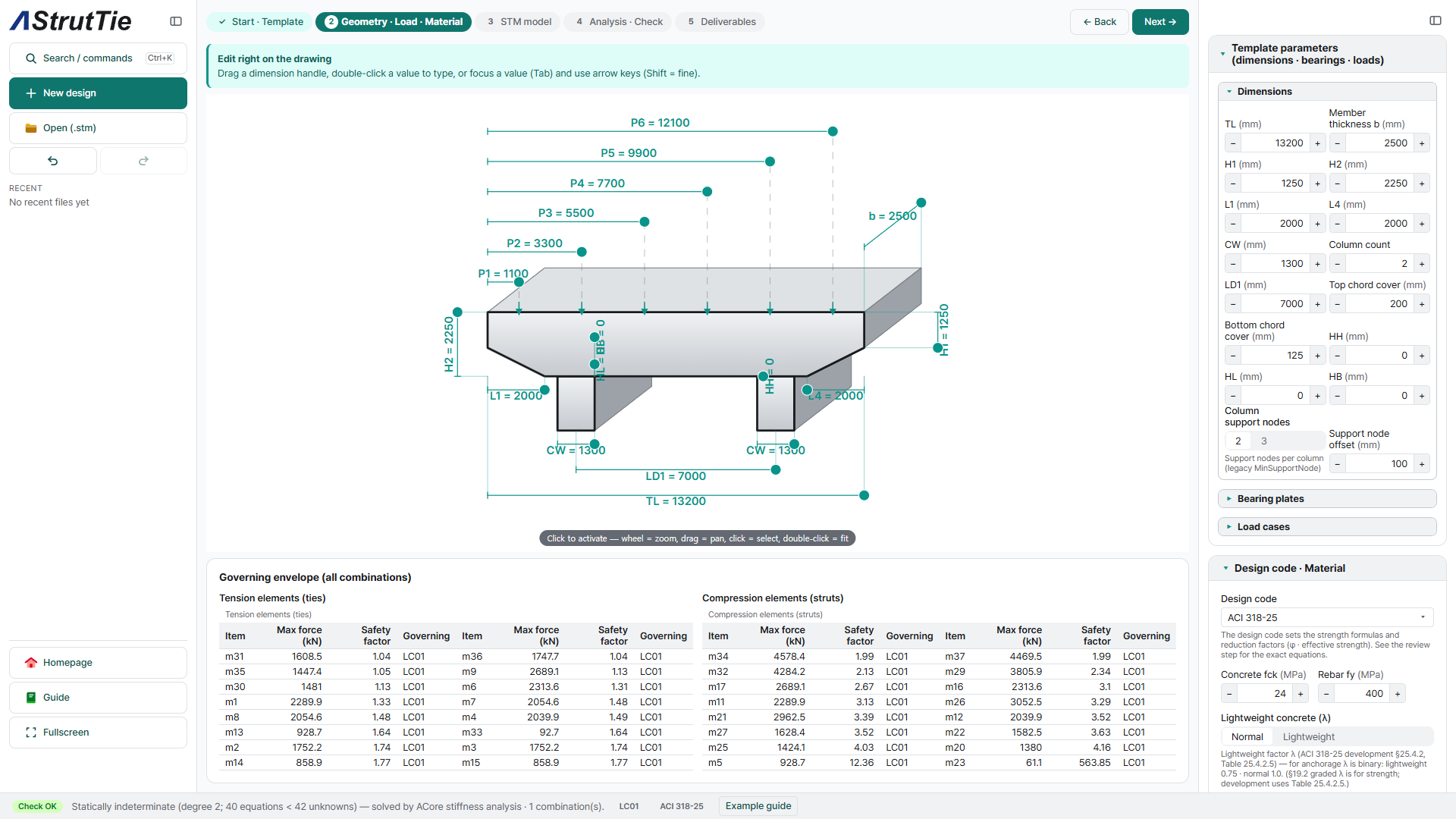Select Normal concrete option
Viewport: 1456px width, 819px height.
pos(1247,737)
